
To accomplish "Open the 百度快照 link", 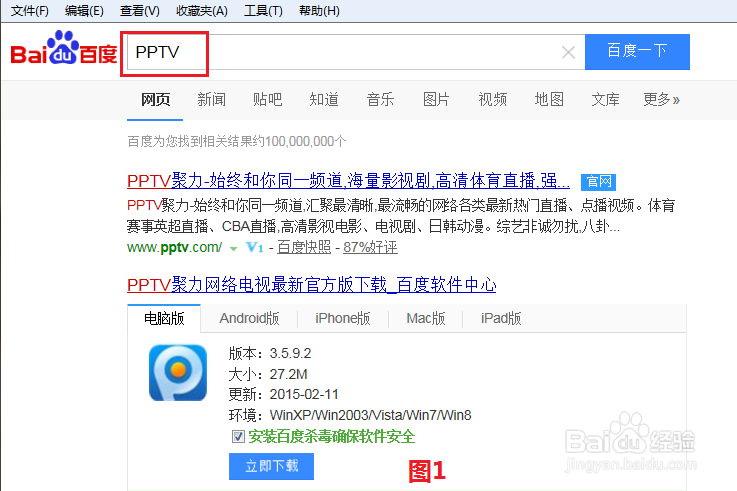I will click(x=304, y=247).
